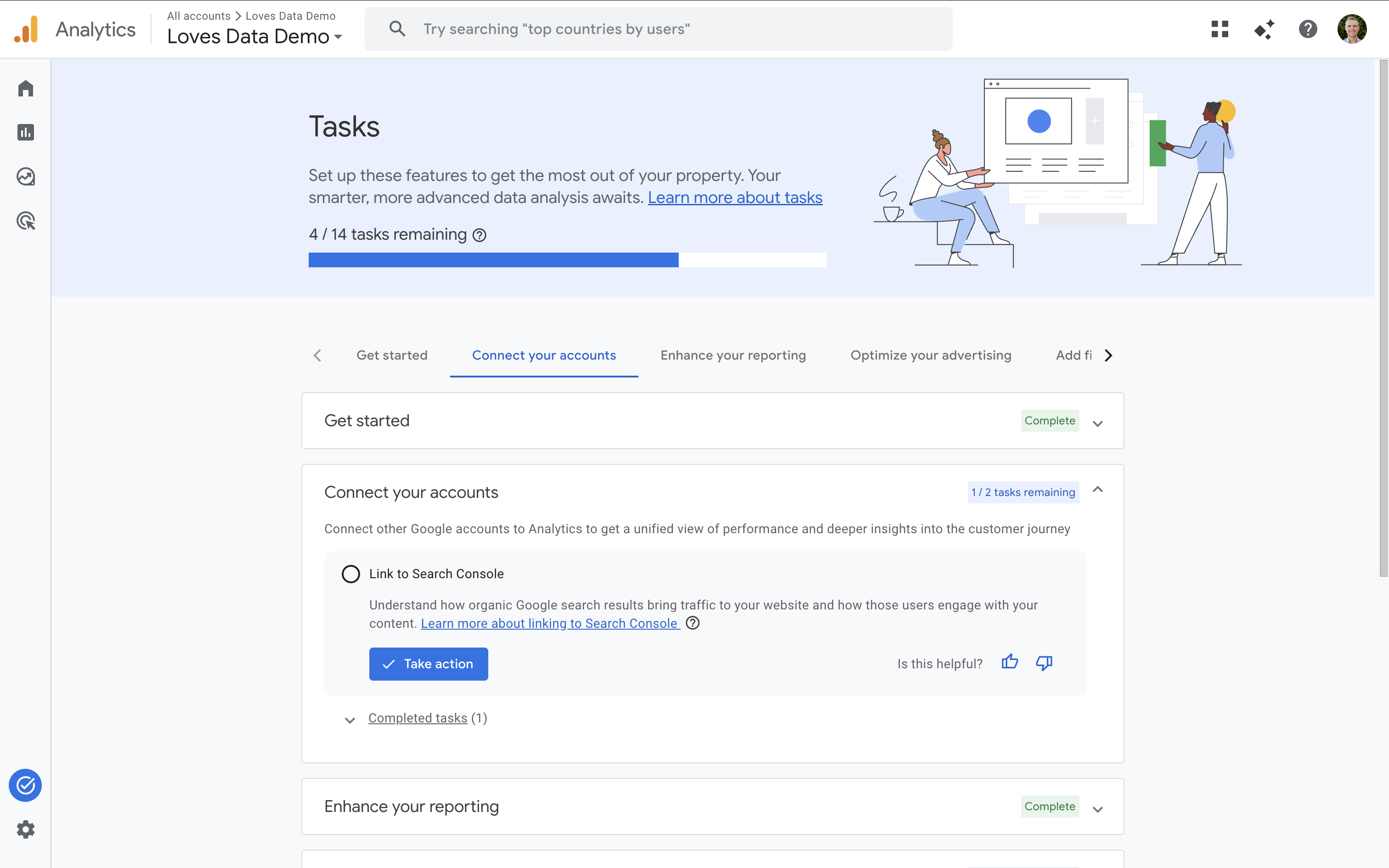1389x868 pixels.
Task: Click the search magnifier icon
Action: [397, 28]
